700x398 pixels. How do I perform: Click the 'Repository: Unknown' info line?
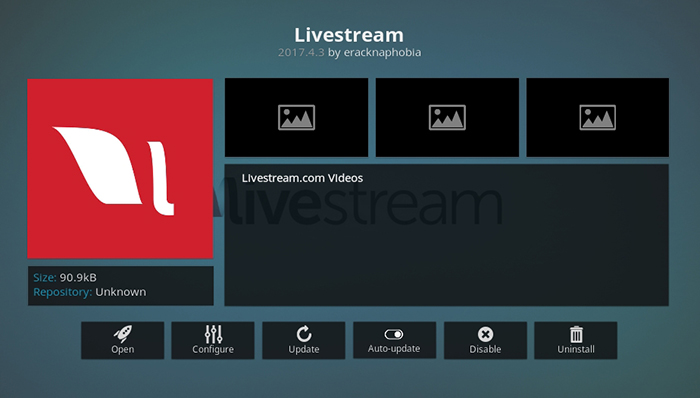90,292
